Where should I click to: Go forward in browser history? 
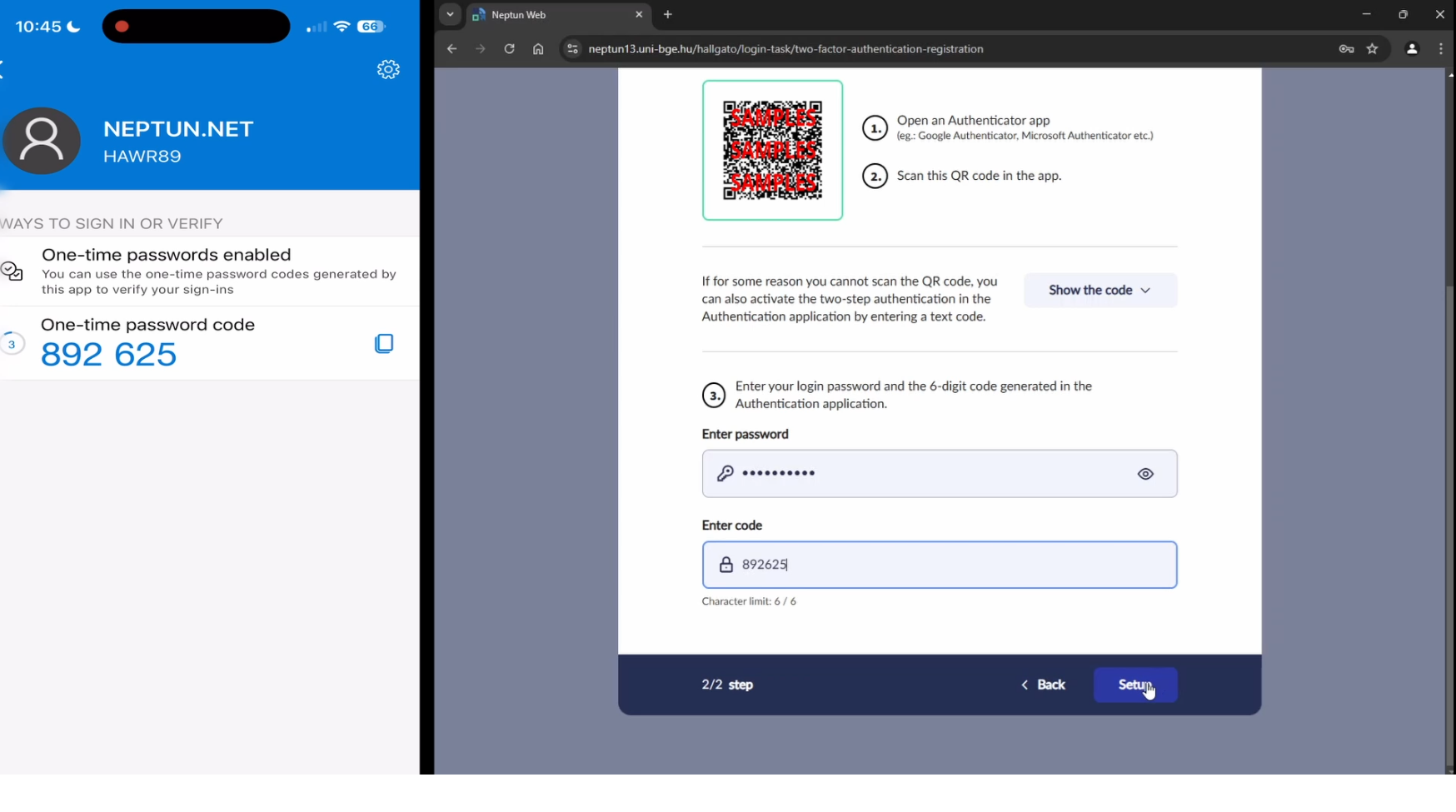click(481, 49)
